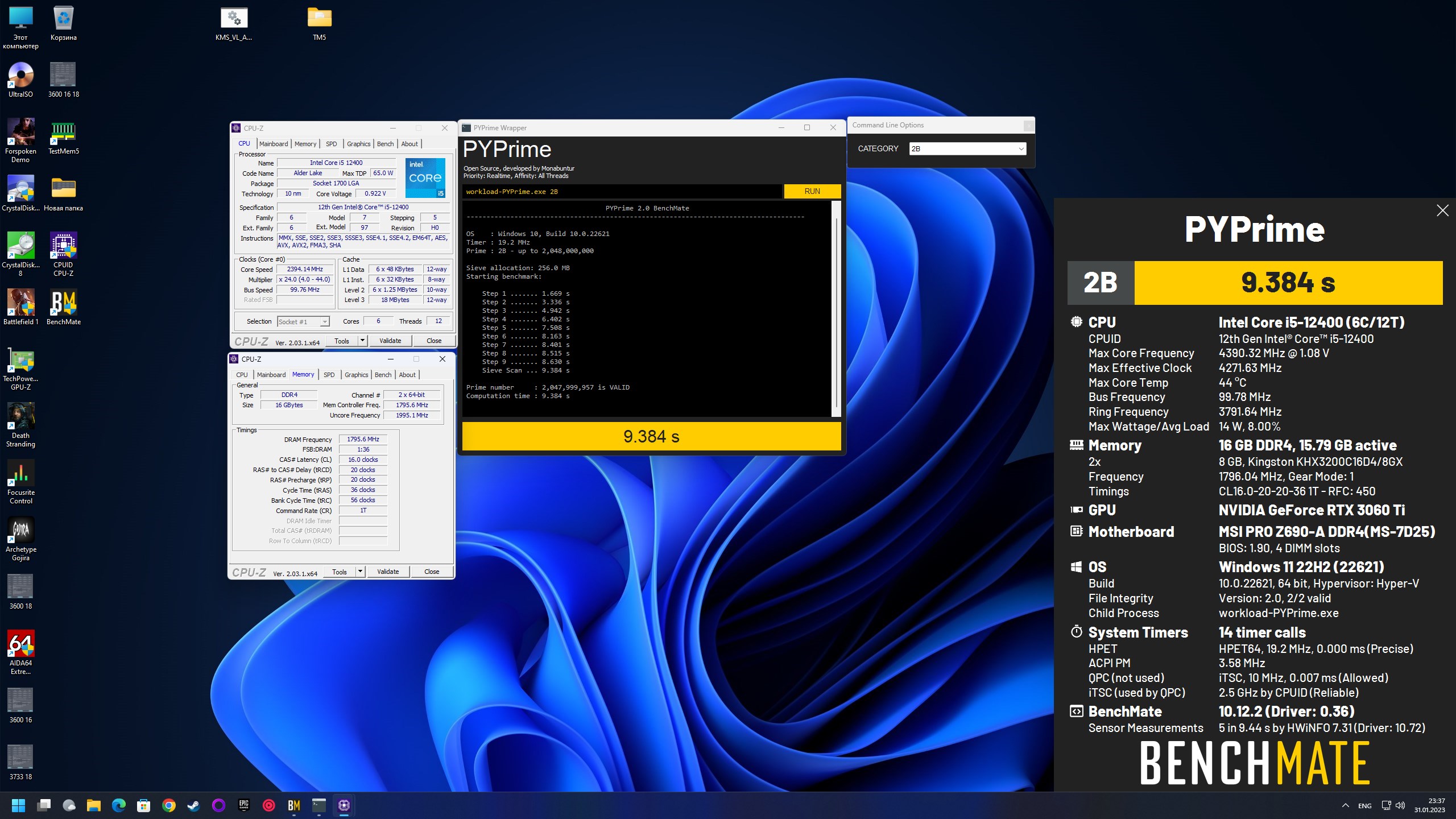Click the Steam icon in the taskbar
Image resolution: width=1456 pixels, height=819 pixels.
tap(194, 805)
